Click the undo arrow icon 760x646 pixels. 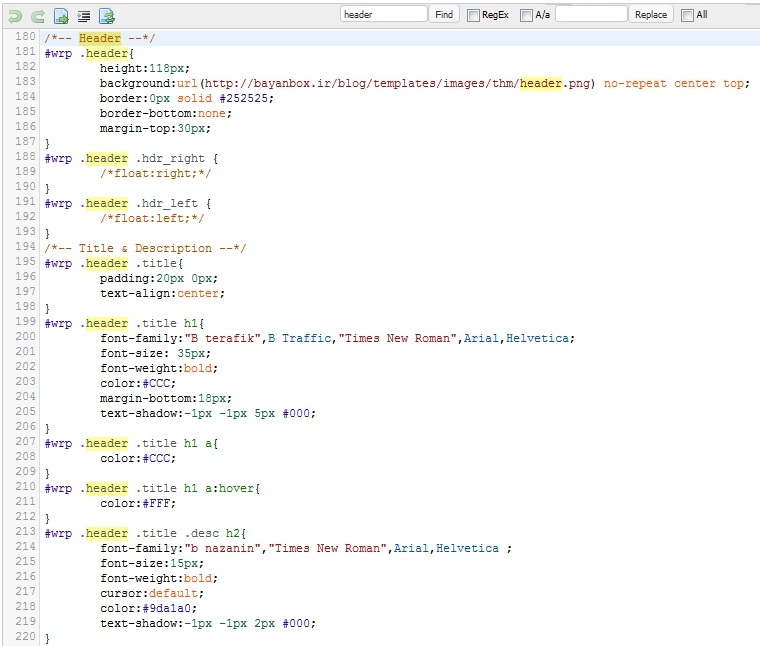pos(14,15)
